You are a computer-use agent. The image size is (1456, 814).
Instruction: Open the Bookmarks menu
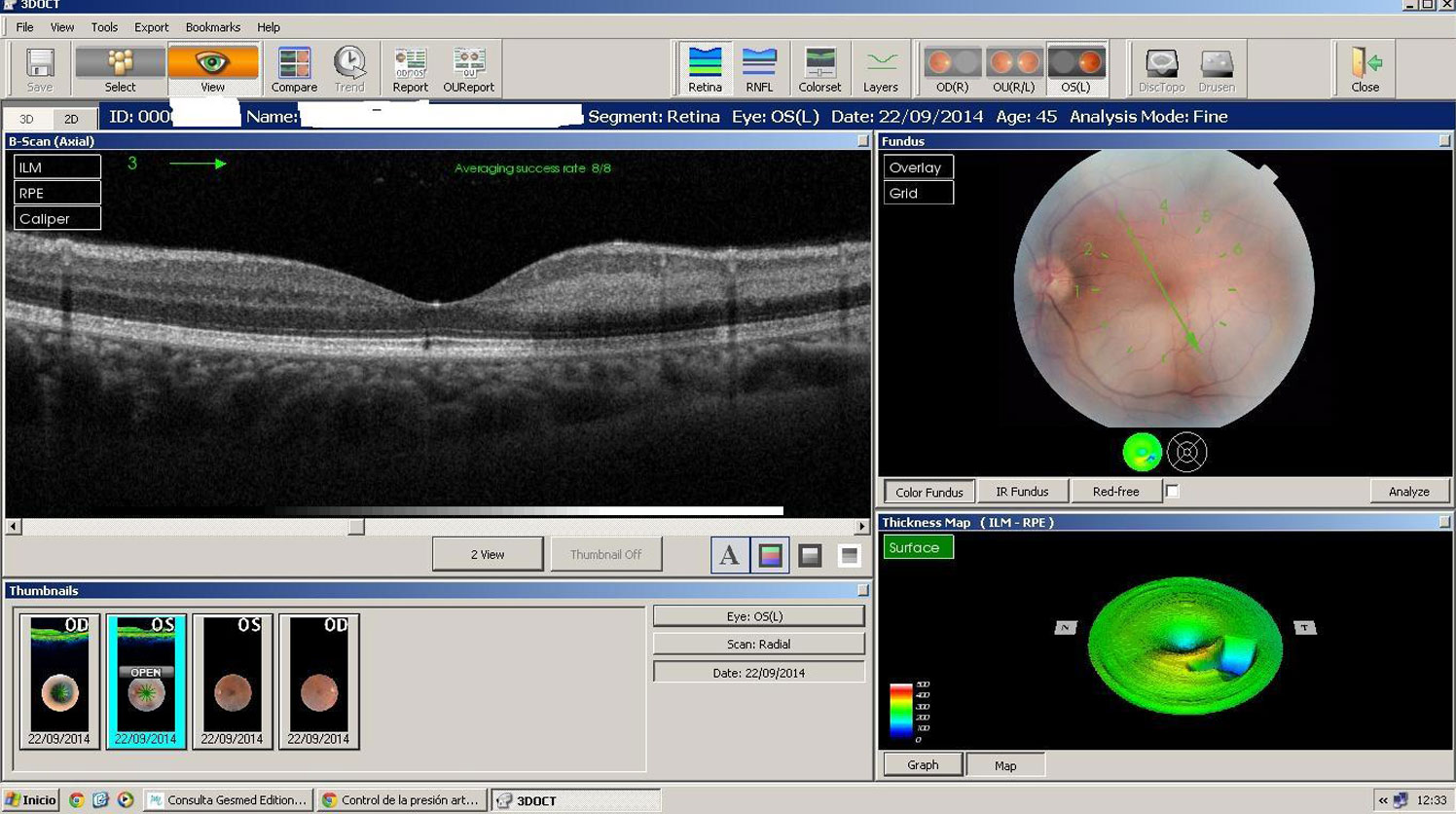click(x=212, y=27)
